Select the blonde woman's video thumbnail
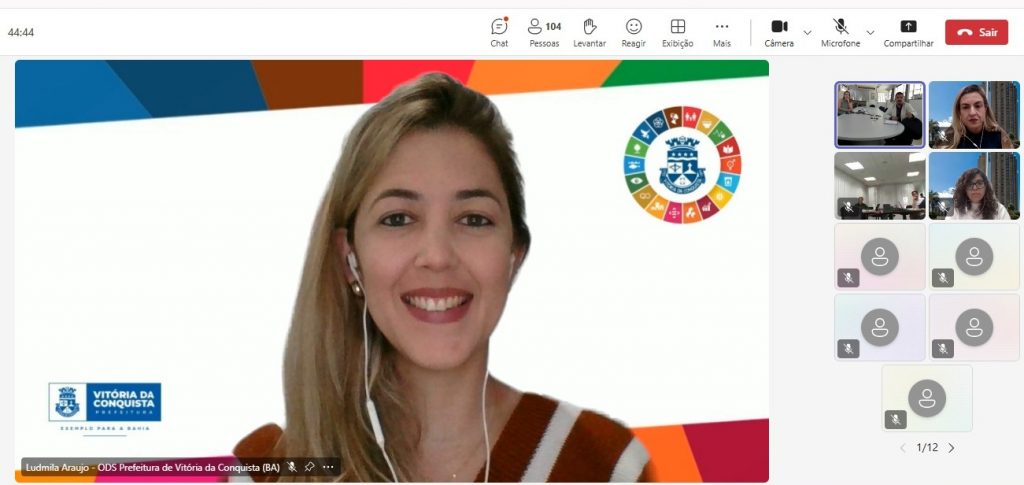The height and width of the screenshot is (485, 1024). [x=974, y=115]
